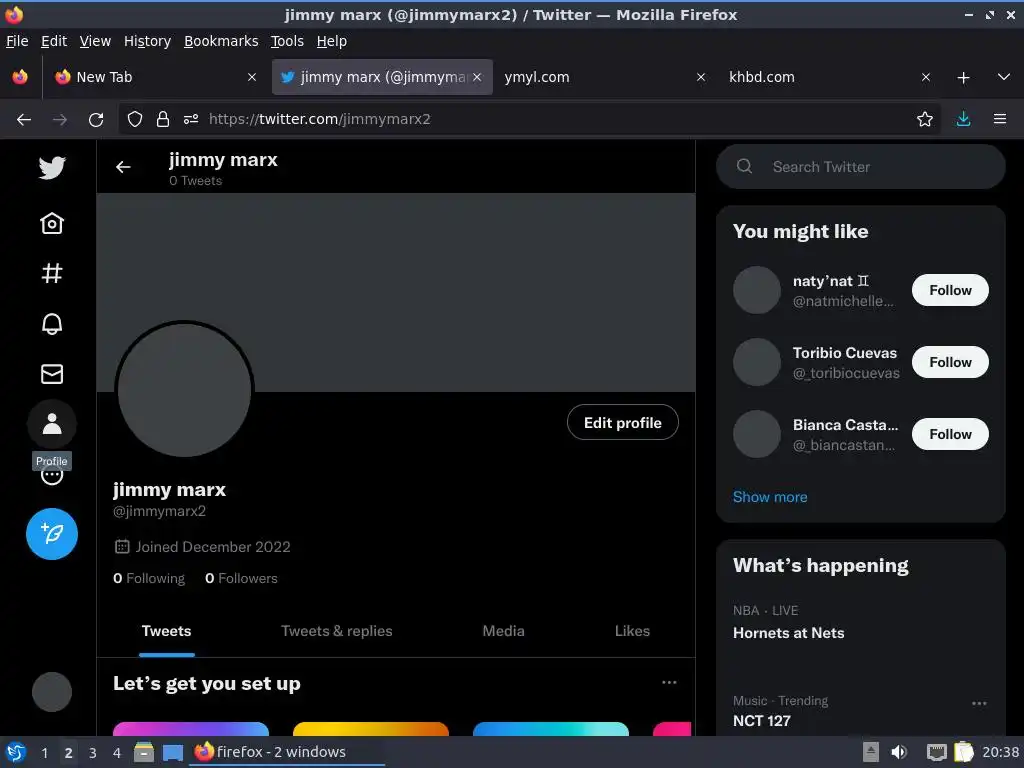Open the taskbar file manager icon

pyautogui.click(x=144, y=752)
